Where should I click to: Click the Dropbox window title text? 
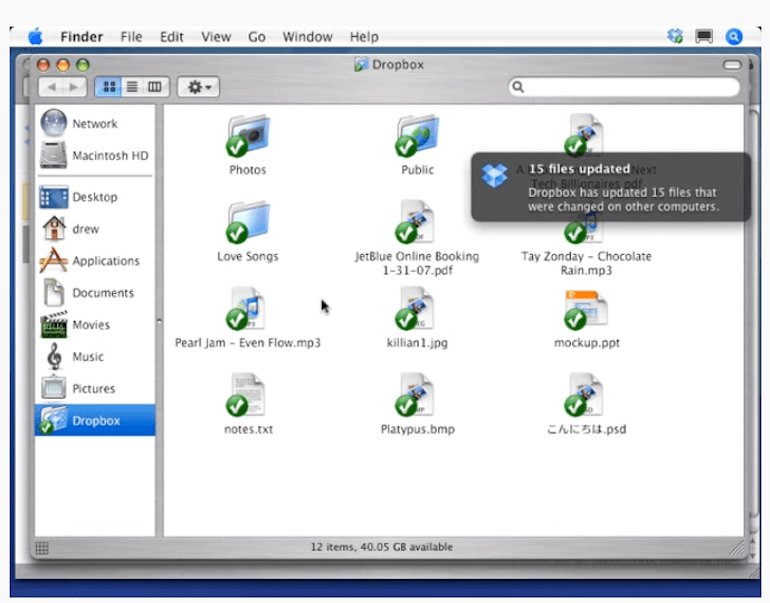(397, 65)
